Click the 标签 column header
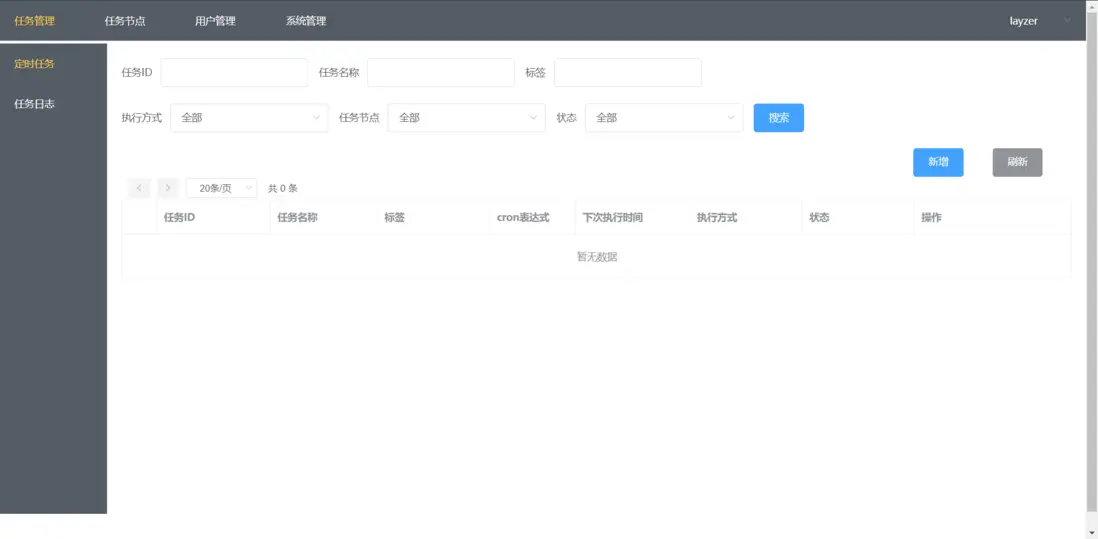 [394, 217]
